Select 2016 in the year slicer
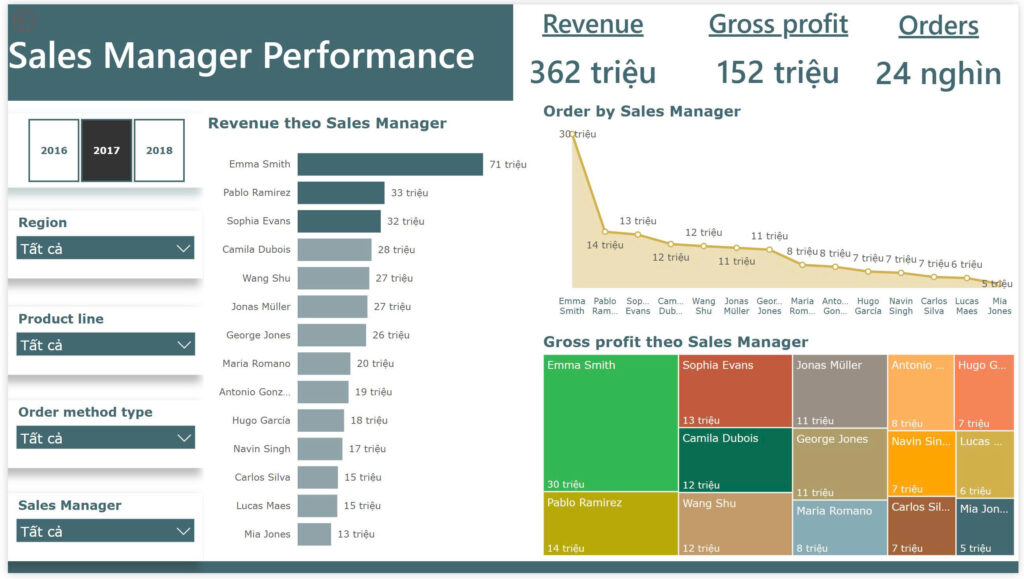This screenshot has height=579, width=1024. click(x=54, y=150)
